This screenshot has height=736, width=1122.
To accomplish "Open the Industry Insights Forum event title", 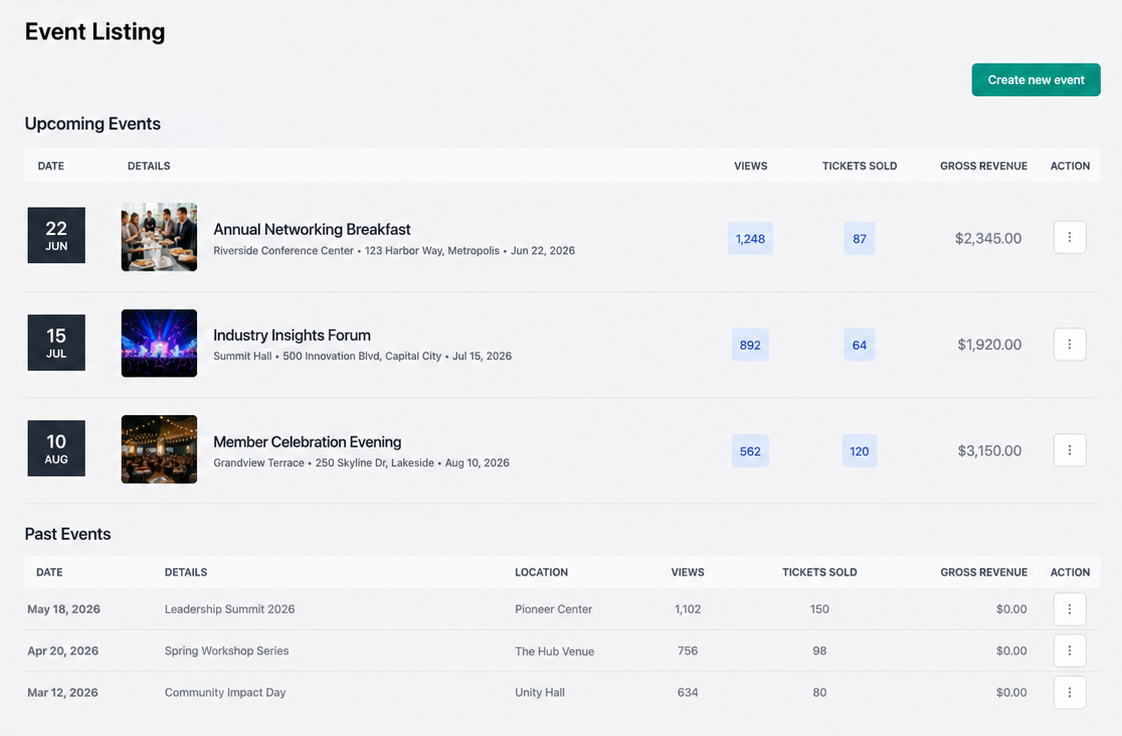I will (x=292, y=335).
